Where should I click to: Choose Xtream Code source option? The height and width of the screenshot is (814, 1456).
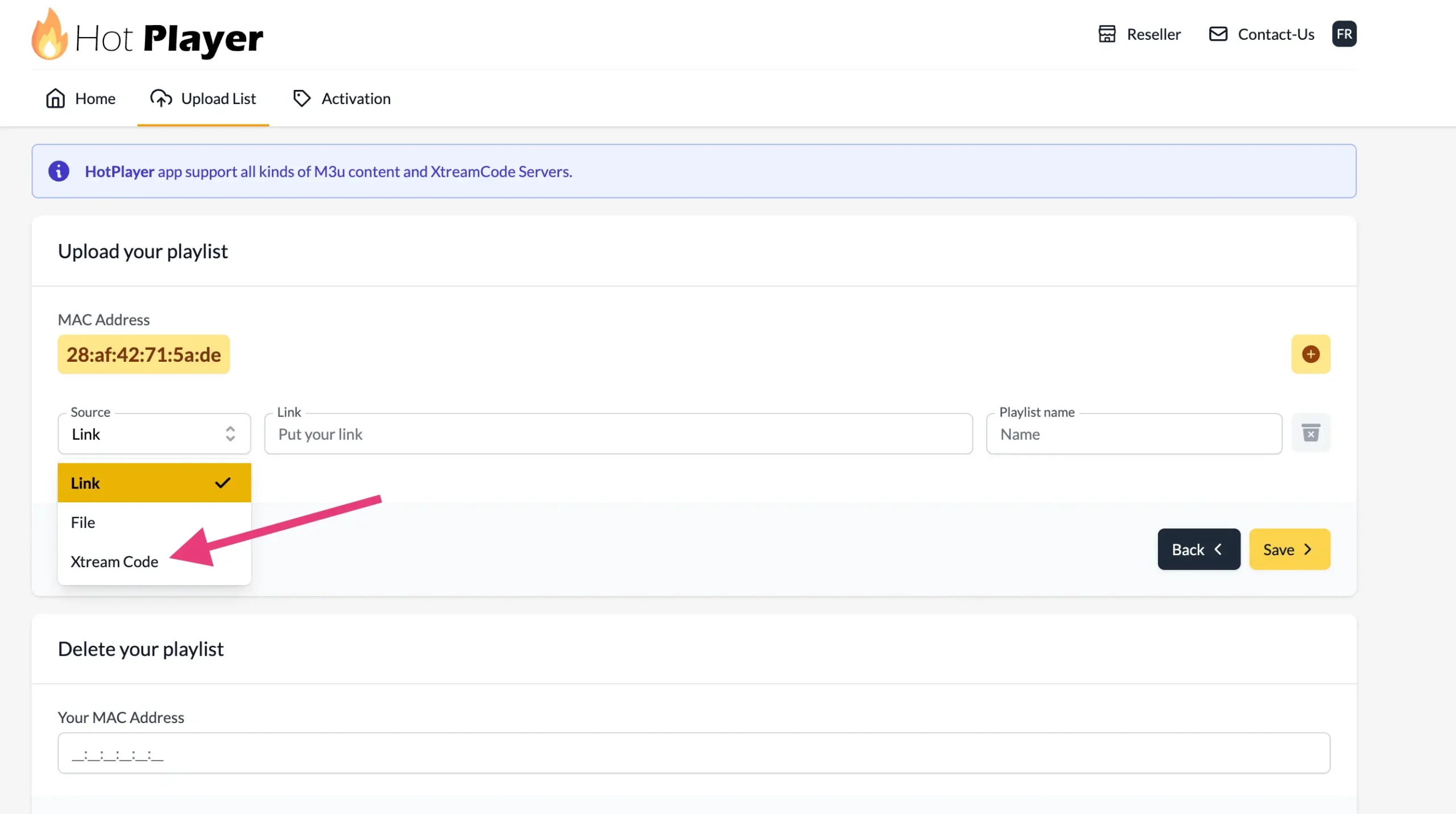coord(115,561)
